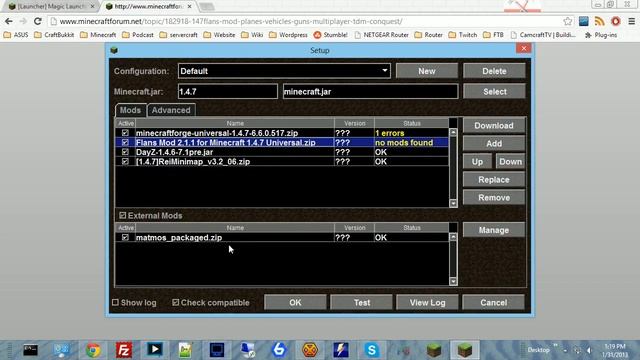Click the Select jar button
640x360 pixels.
pyautogui.click(x=494, y=91)
